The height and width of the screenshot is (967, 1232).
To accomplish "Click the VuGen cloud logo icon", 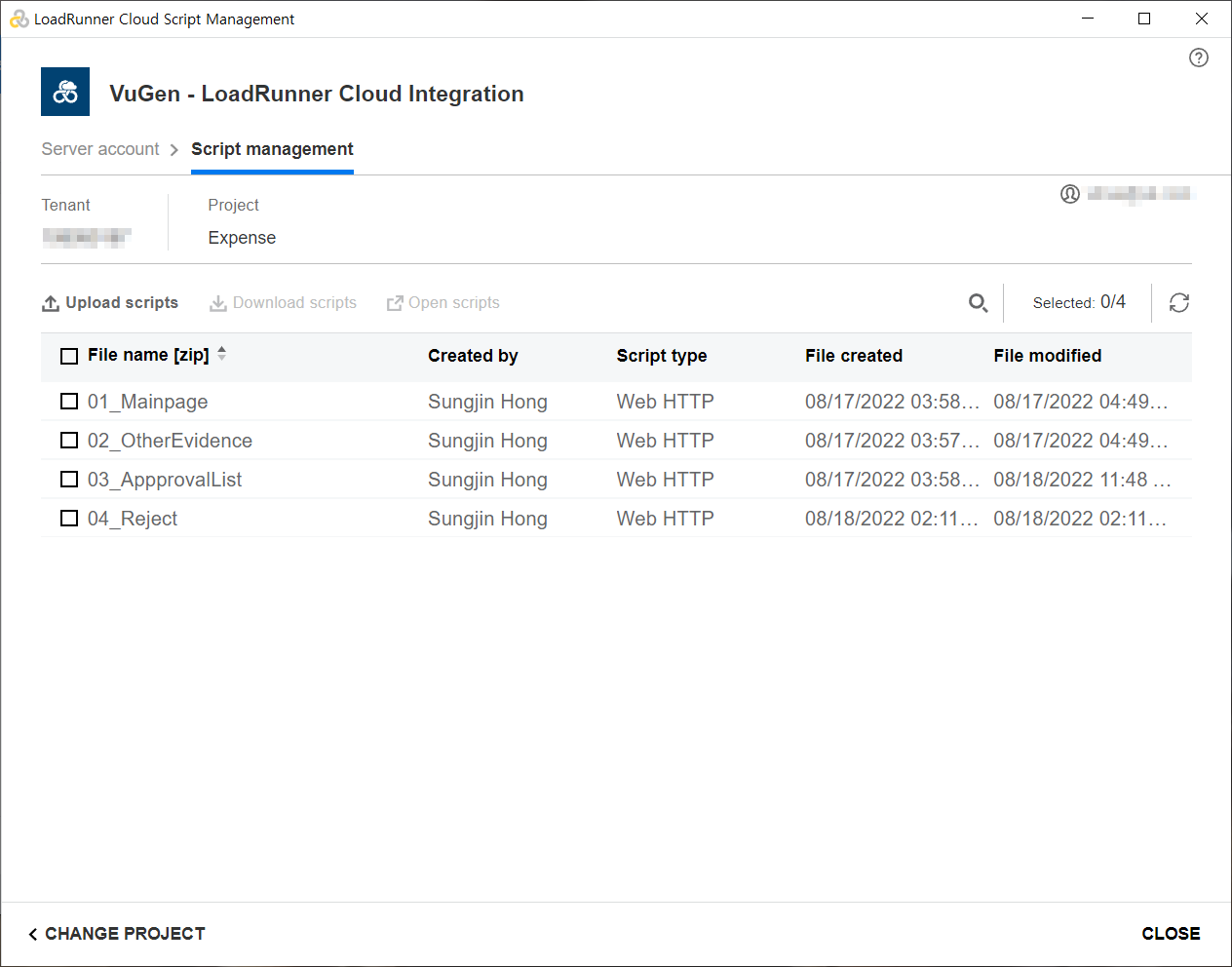I will [x=65, y=92].
